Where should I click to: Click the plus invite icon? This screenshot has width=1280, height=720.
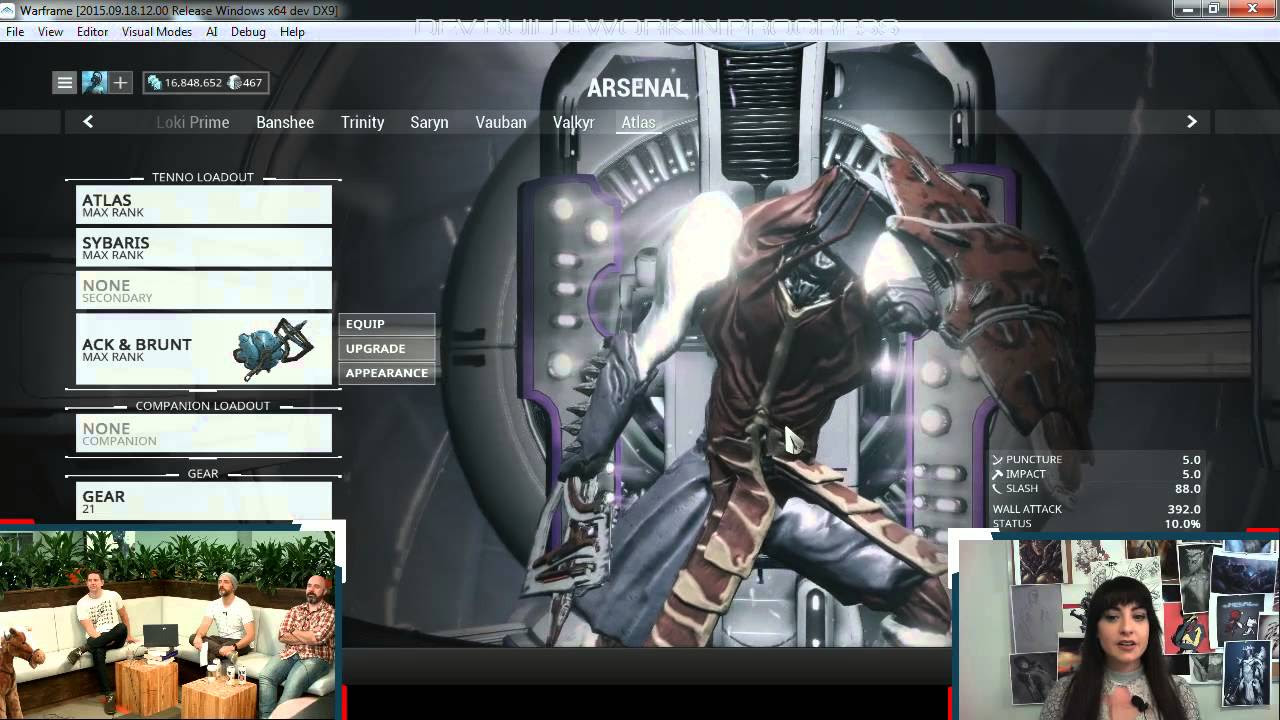pyautogui.click(x=120, y=83)
